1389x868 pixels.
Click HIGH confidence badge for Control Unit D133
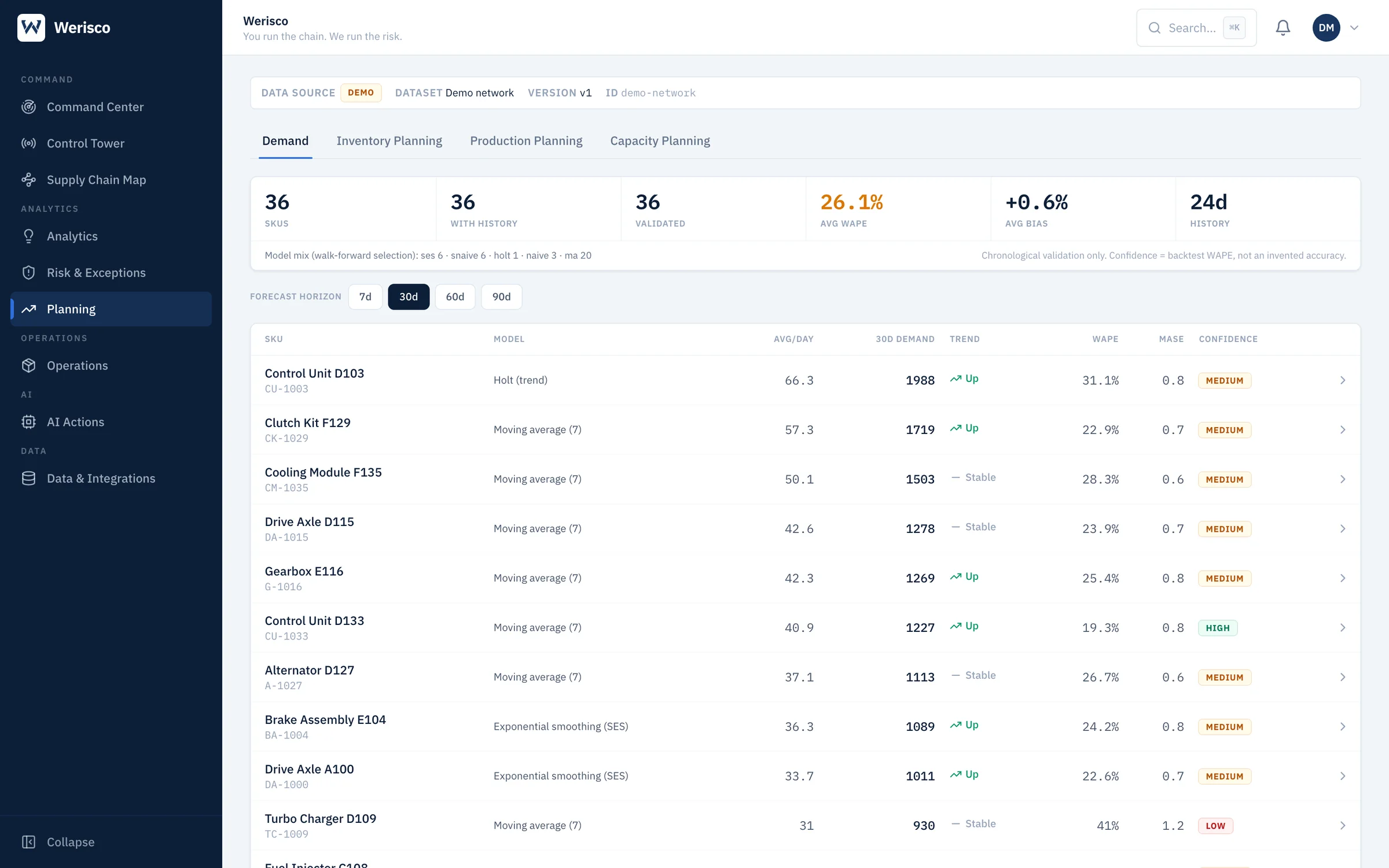pos(1218,628)
